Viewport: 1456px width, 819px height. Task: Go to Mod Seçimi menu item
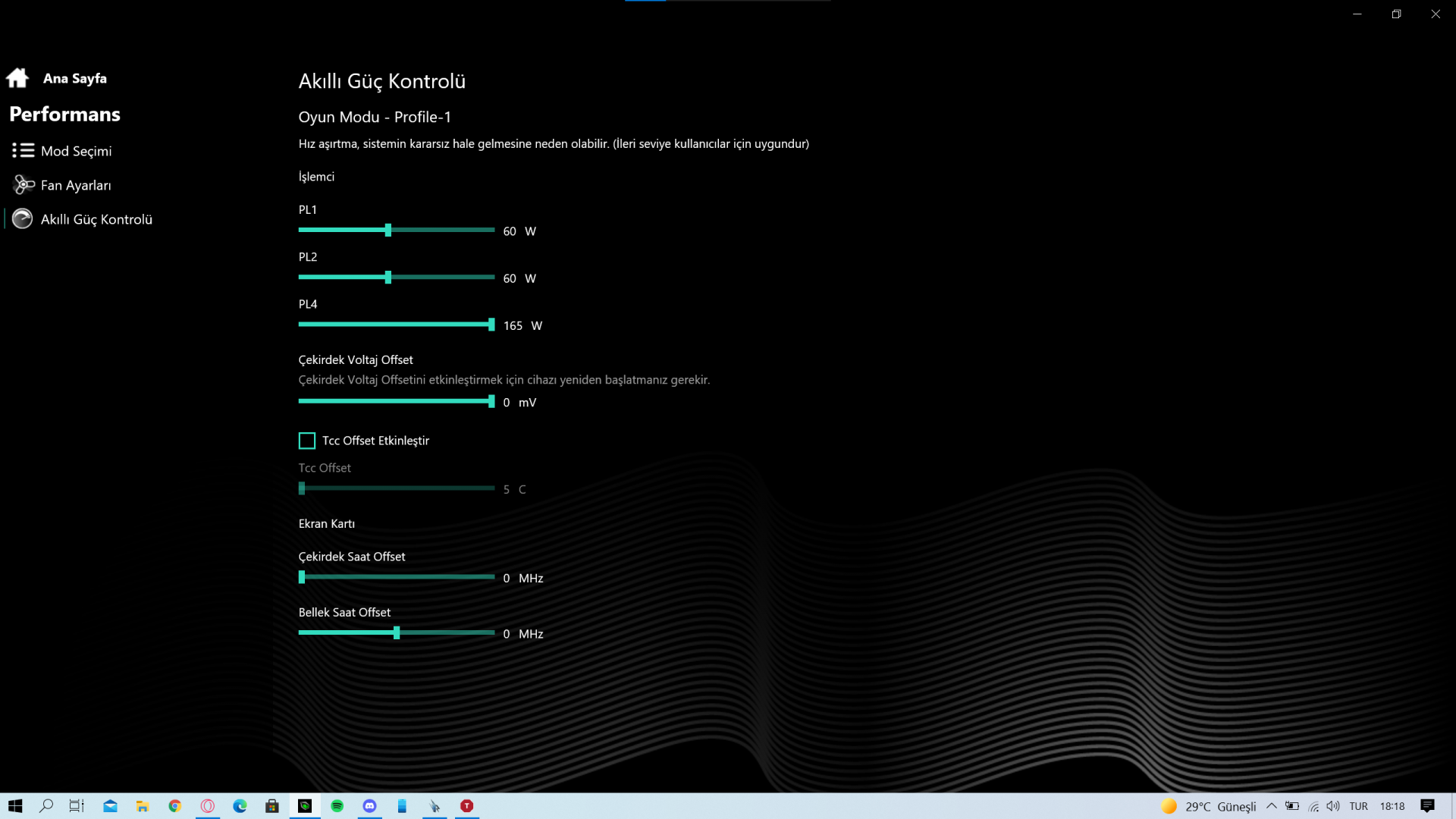tap(76, 151)
